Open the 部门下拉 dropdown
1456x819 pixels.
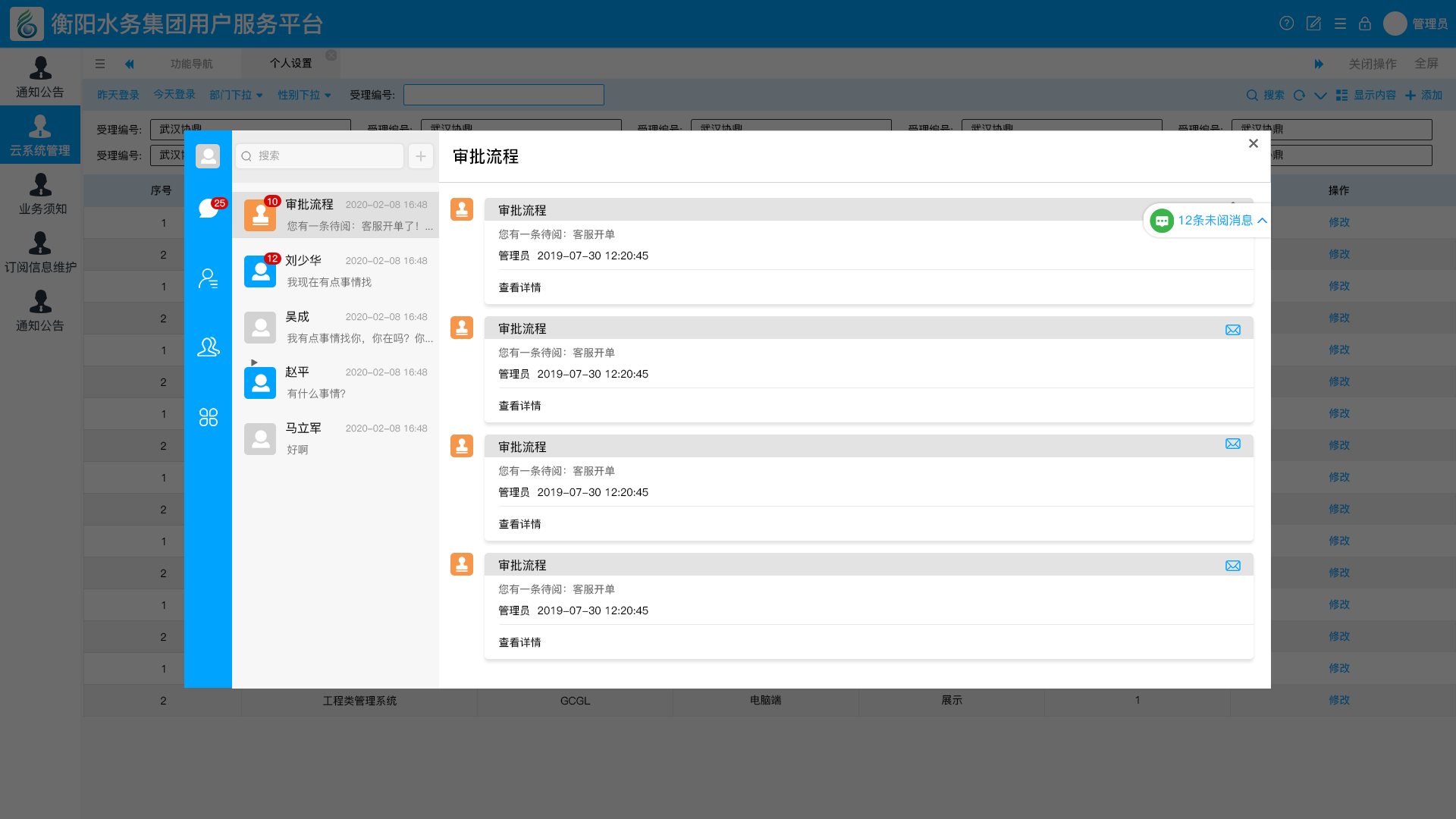[236, 95]
